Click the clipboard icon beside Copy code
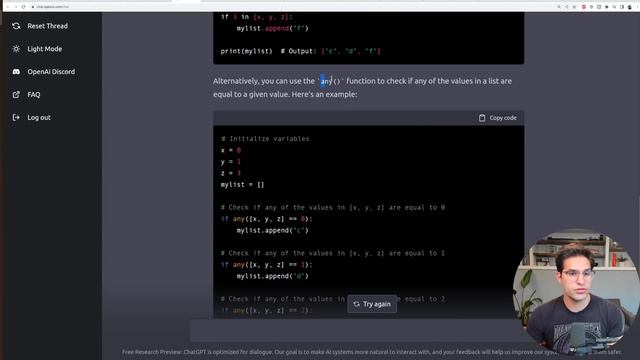Image resolution: width=640 pixels, height=360 pixels. [x=482, y=118]
